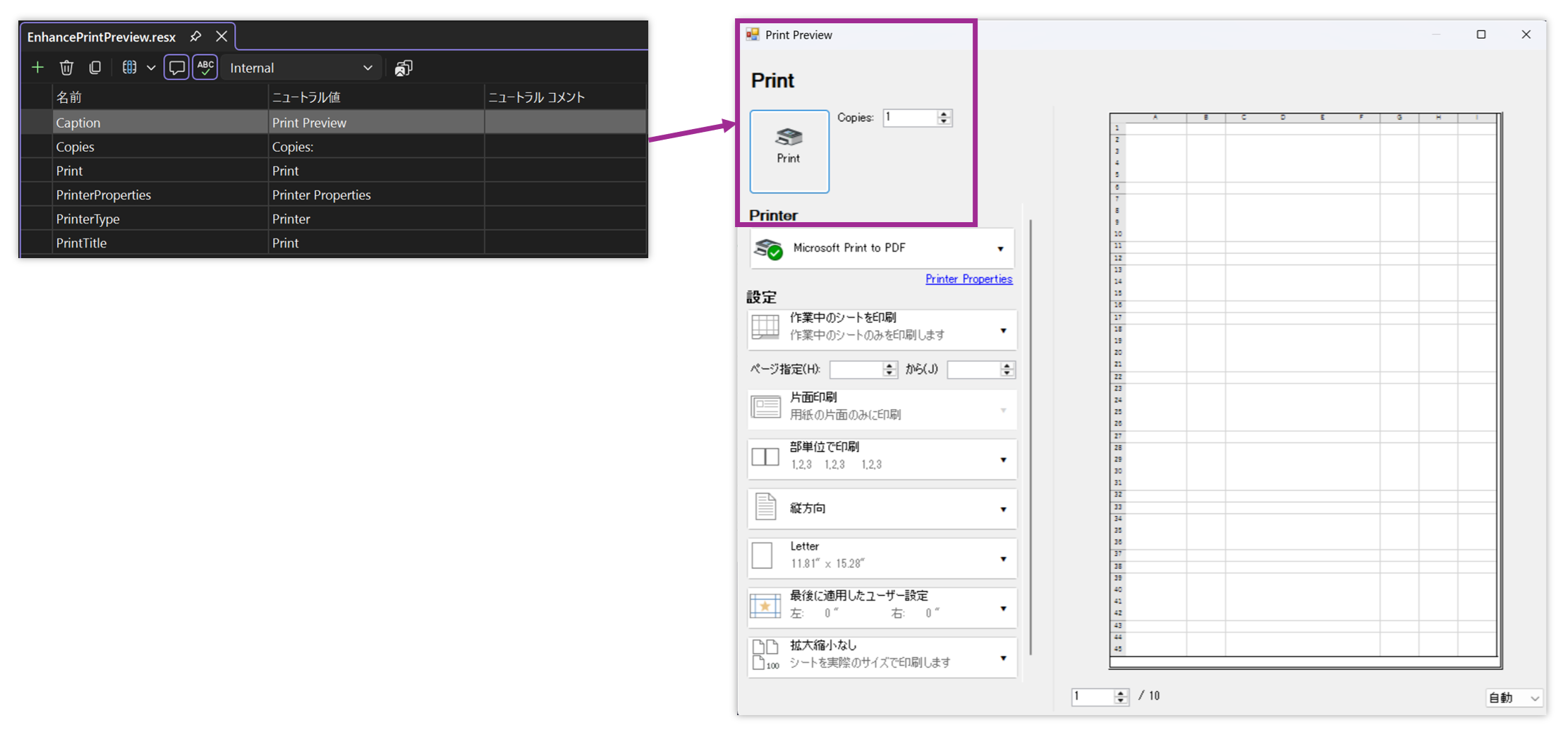Click the icon right of Internal dropdown

[x=403, y=68]
